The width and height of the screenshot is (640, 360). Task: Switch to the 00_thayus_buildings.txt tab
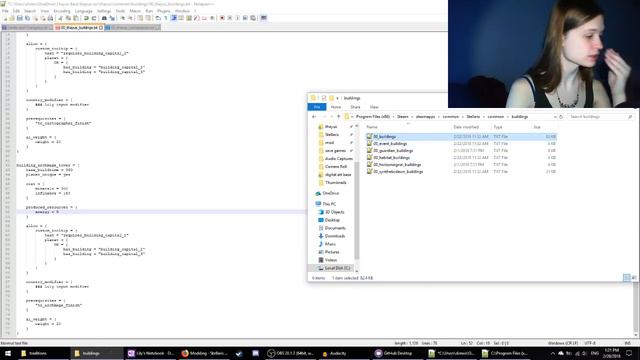pyautogui.click(x=78, y=28)
